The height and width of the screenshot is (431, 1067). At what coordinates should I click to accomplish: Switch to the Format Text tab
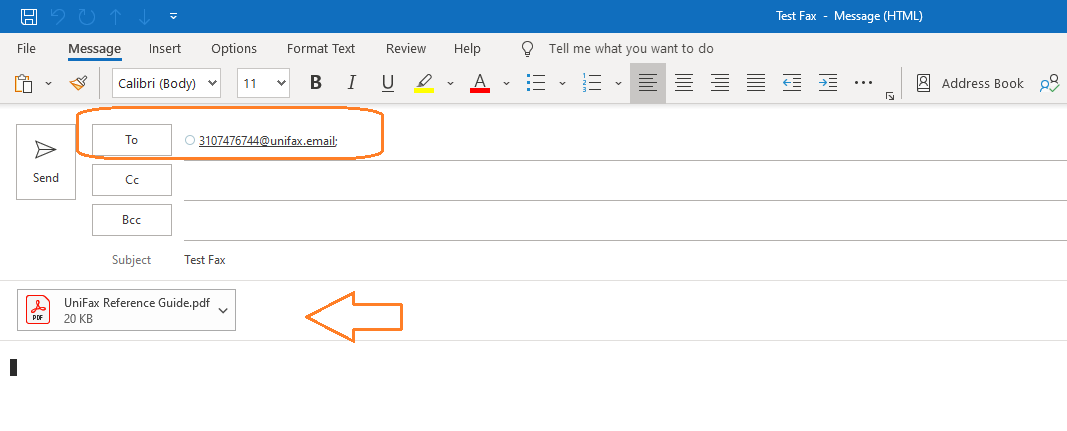tap(321, 48)
